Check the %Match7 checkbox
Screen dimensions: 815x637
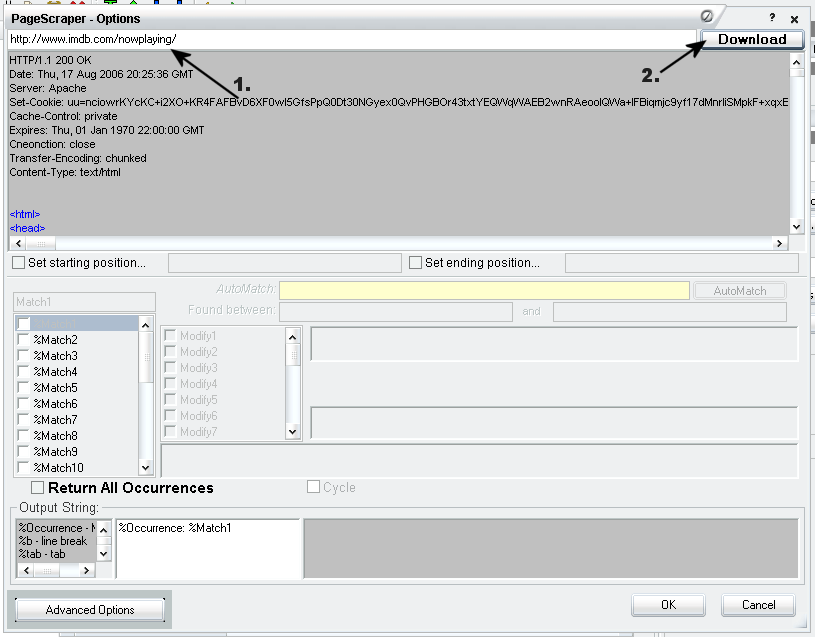(23, 420)
